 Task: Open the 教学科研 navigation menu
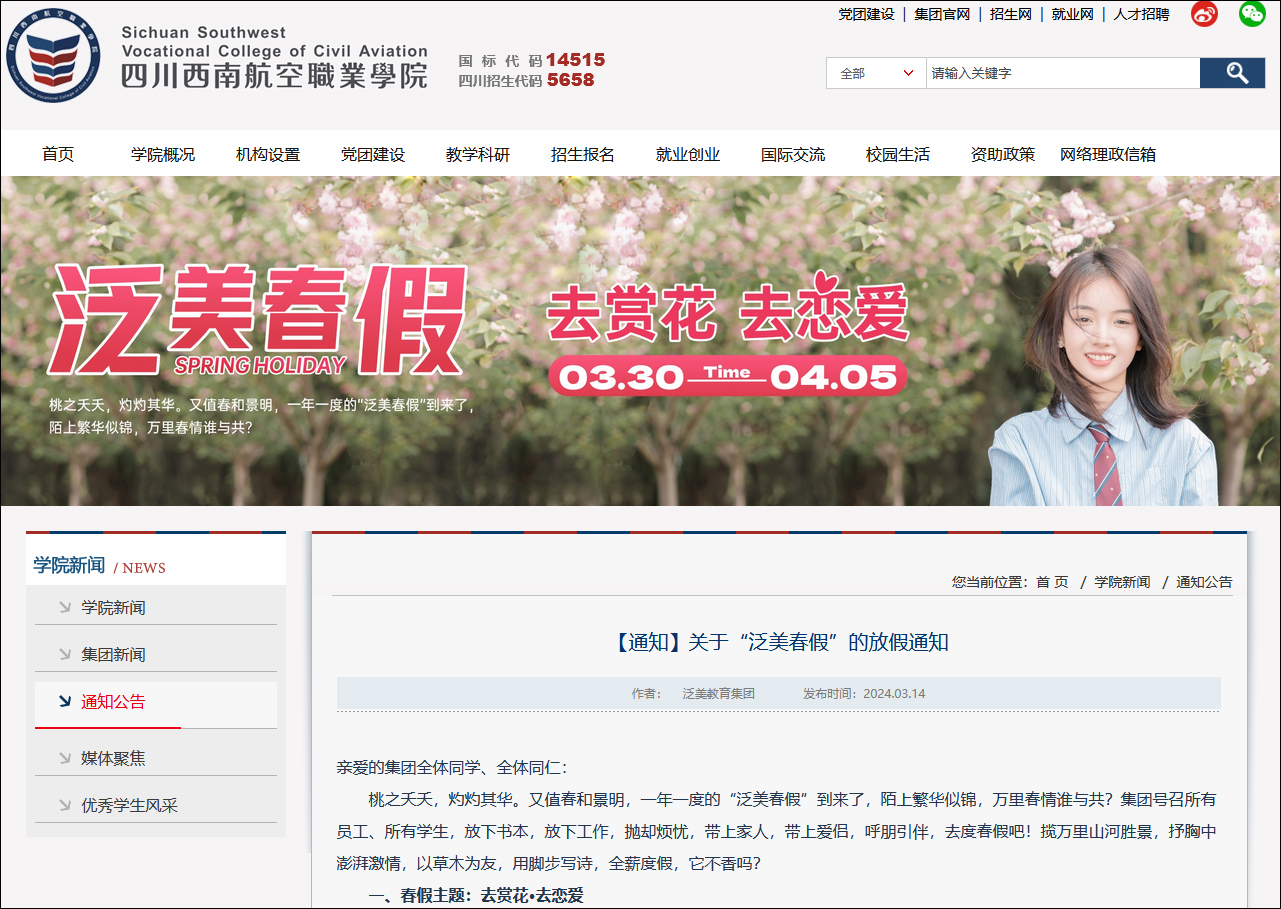click(478, 154)
